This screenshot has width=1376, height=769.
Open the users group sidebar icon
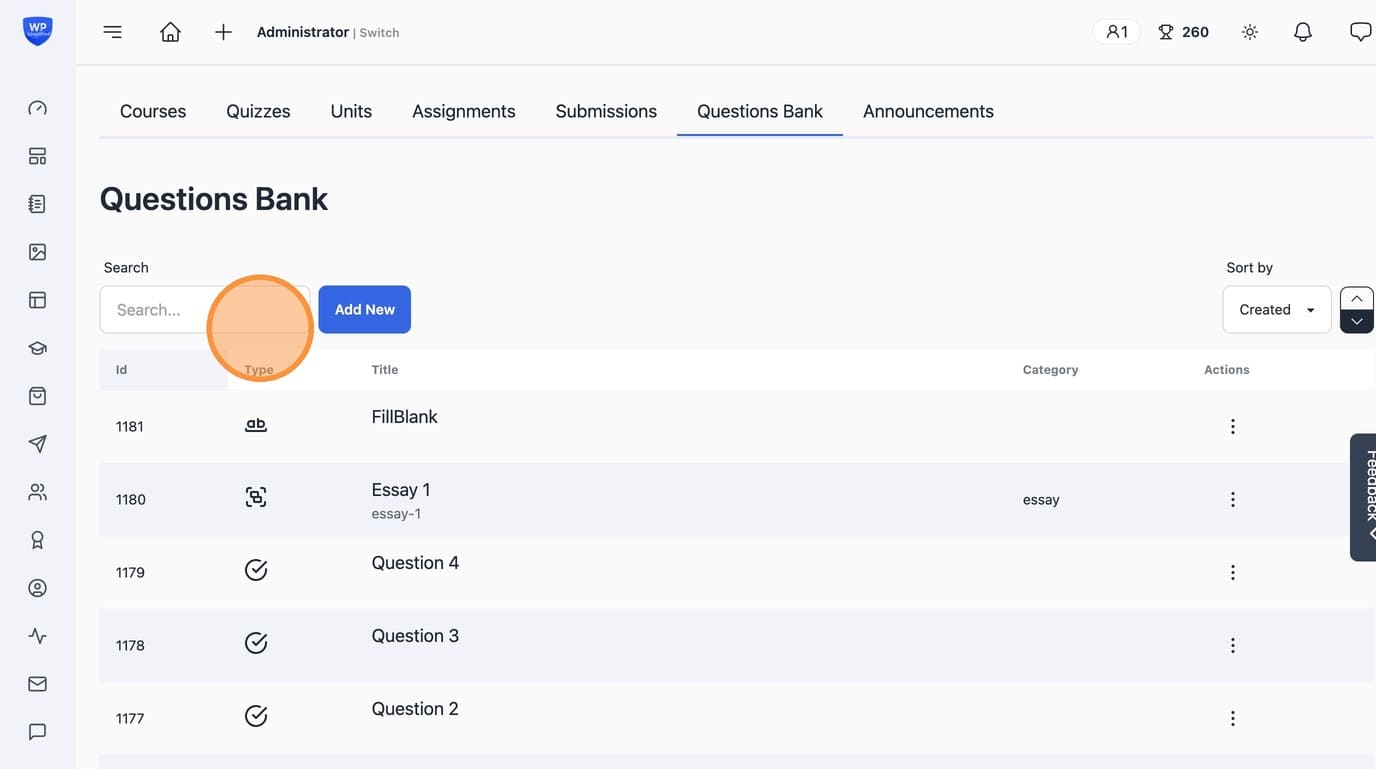click(x=37, y=492)
